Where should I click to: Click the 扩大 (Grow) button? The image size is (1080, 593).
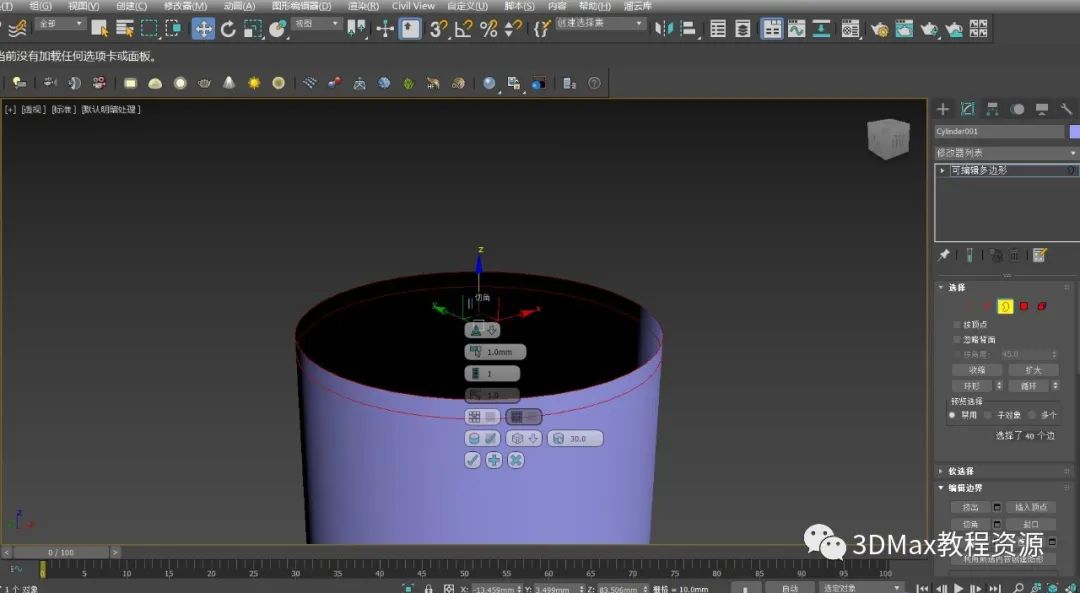[x=1032, y=370]
